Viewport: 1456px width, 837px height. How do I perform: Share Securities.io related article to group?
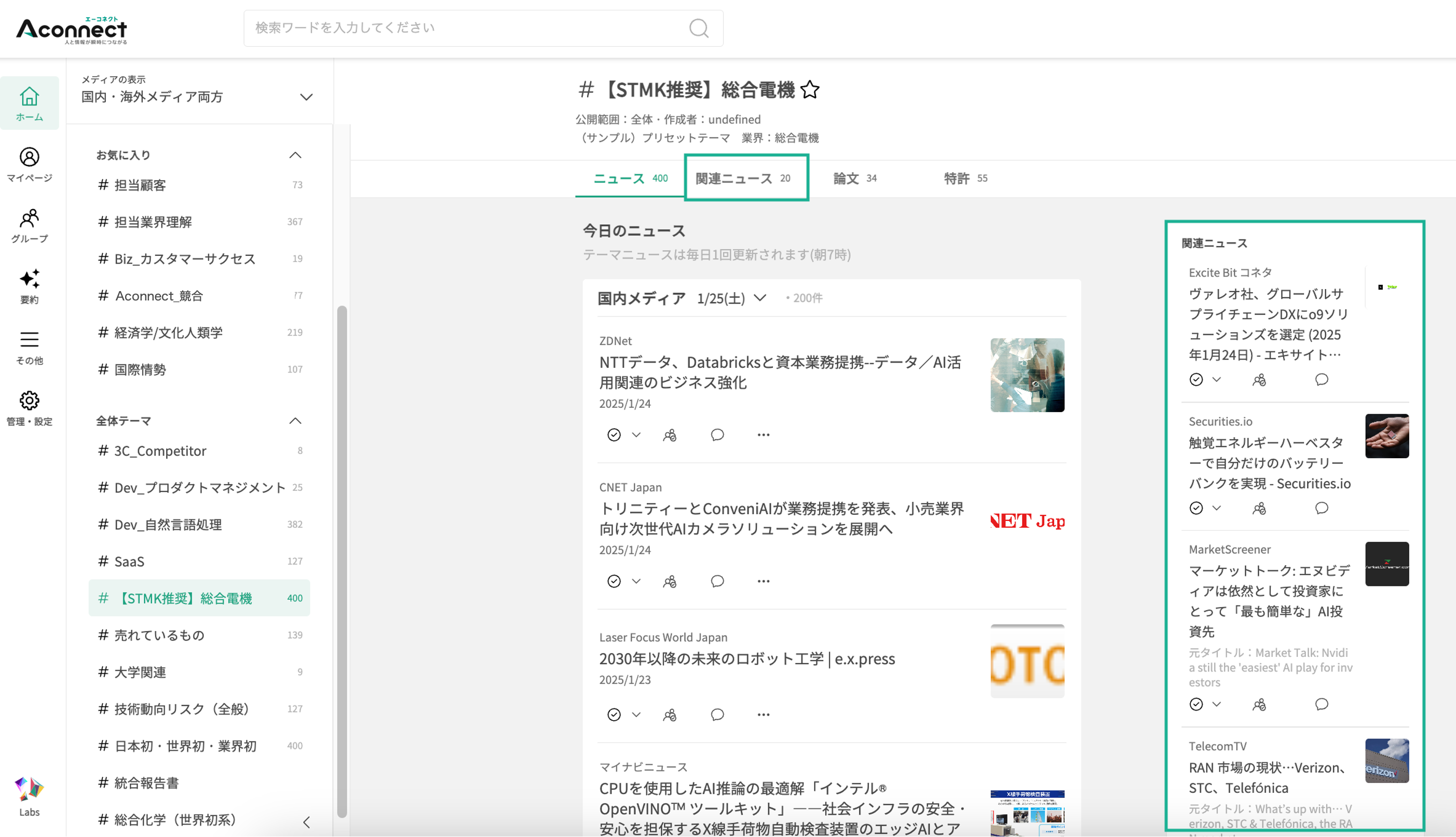1259,508
